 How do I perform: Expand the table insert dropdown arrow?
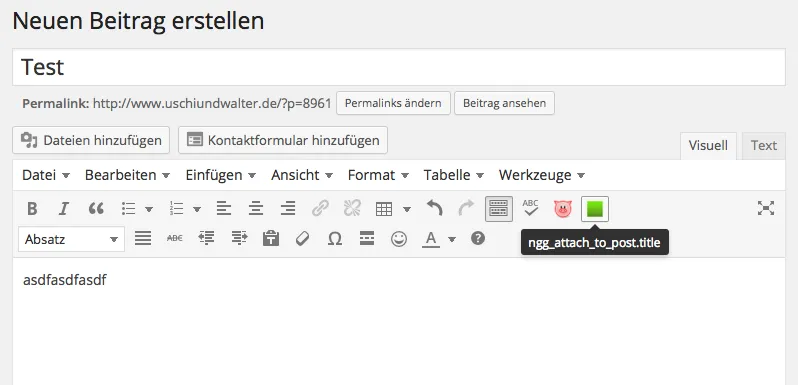407,209
